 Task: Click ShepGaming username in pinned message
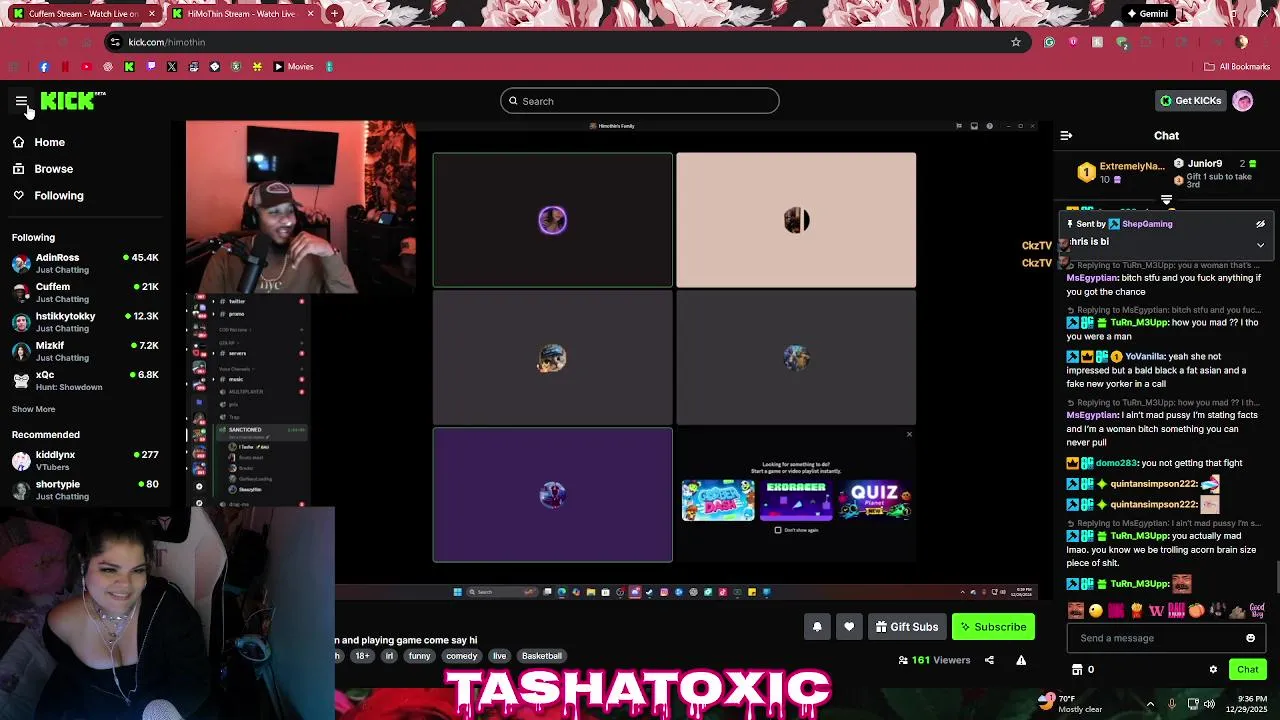tap(1147, 224)
